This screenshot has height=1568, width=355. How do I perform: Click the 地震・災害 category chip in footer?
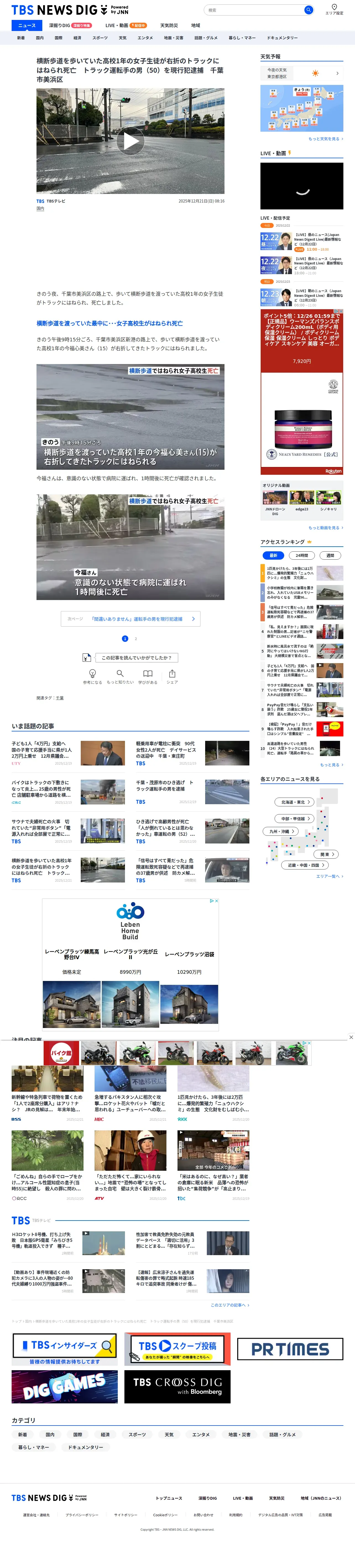coord(239,1435)
